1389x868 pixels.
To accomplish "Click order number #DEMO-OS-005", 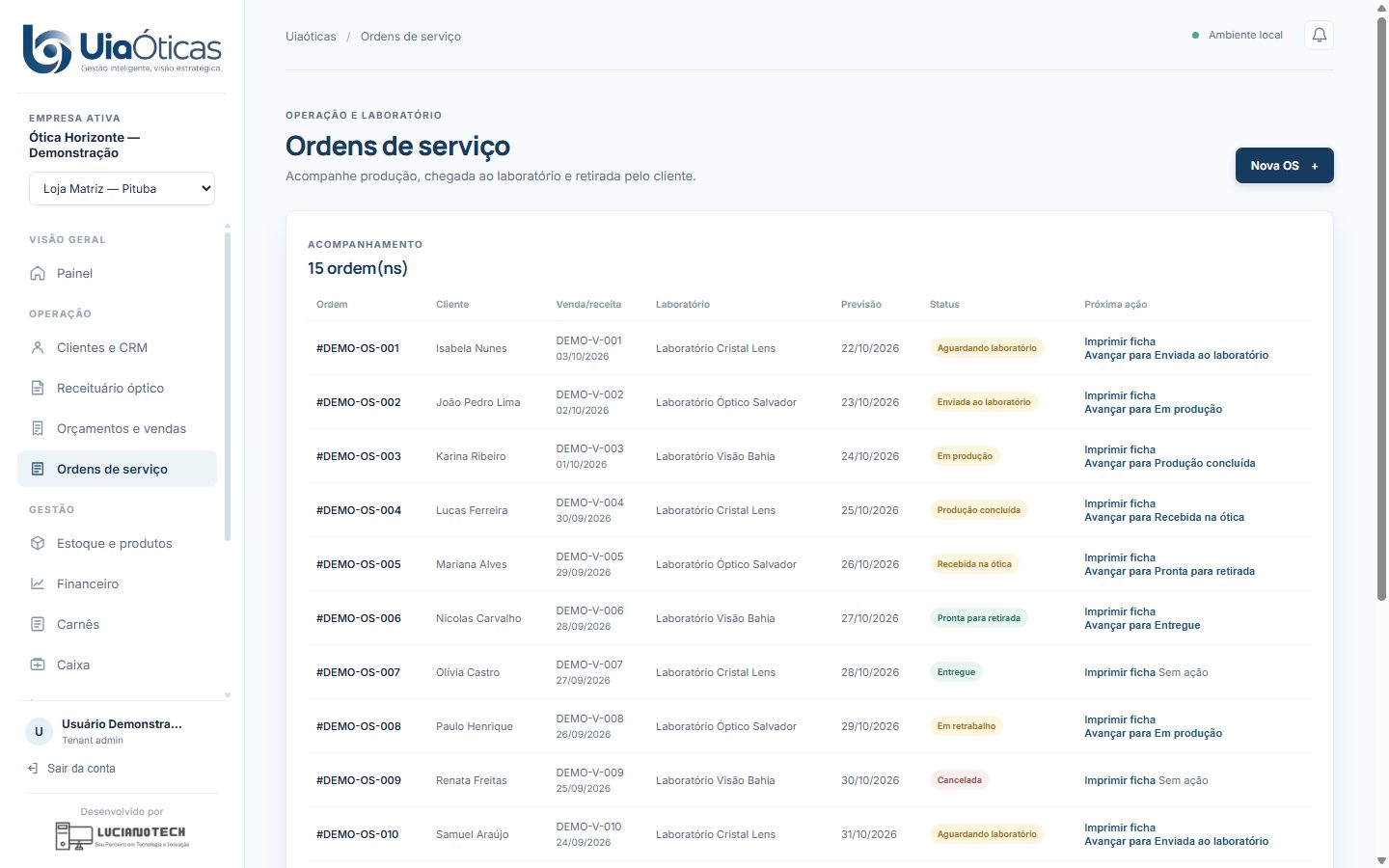I will [x=359, y=564].
